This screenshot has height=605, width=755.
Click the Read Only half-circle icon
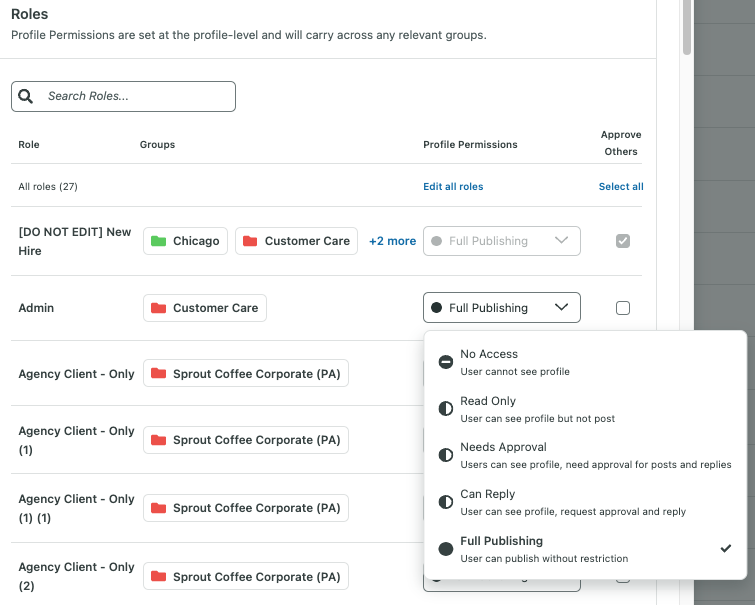(x=446, y=409)
